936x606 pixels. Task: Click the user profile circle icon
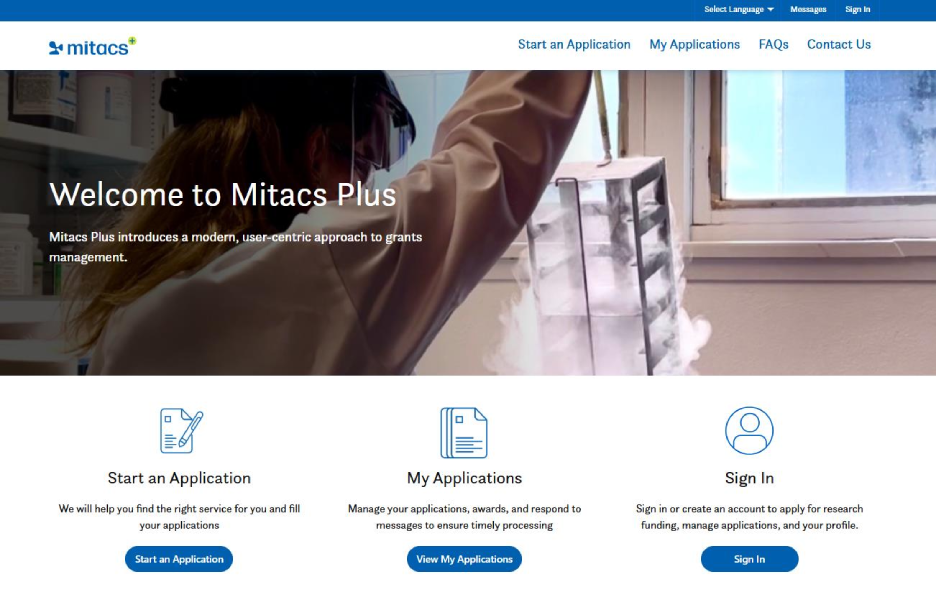click(749, 431)
